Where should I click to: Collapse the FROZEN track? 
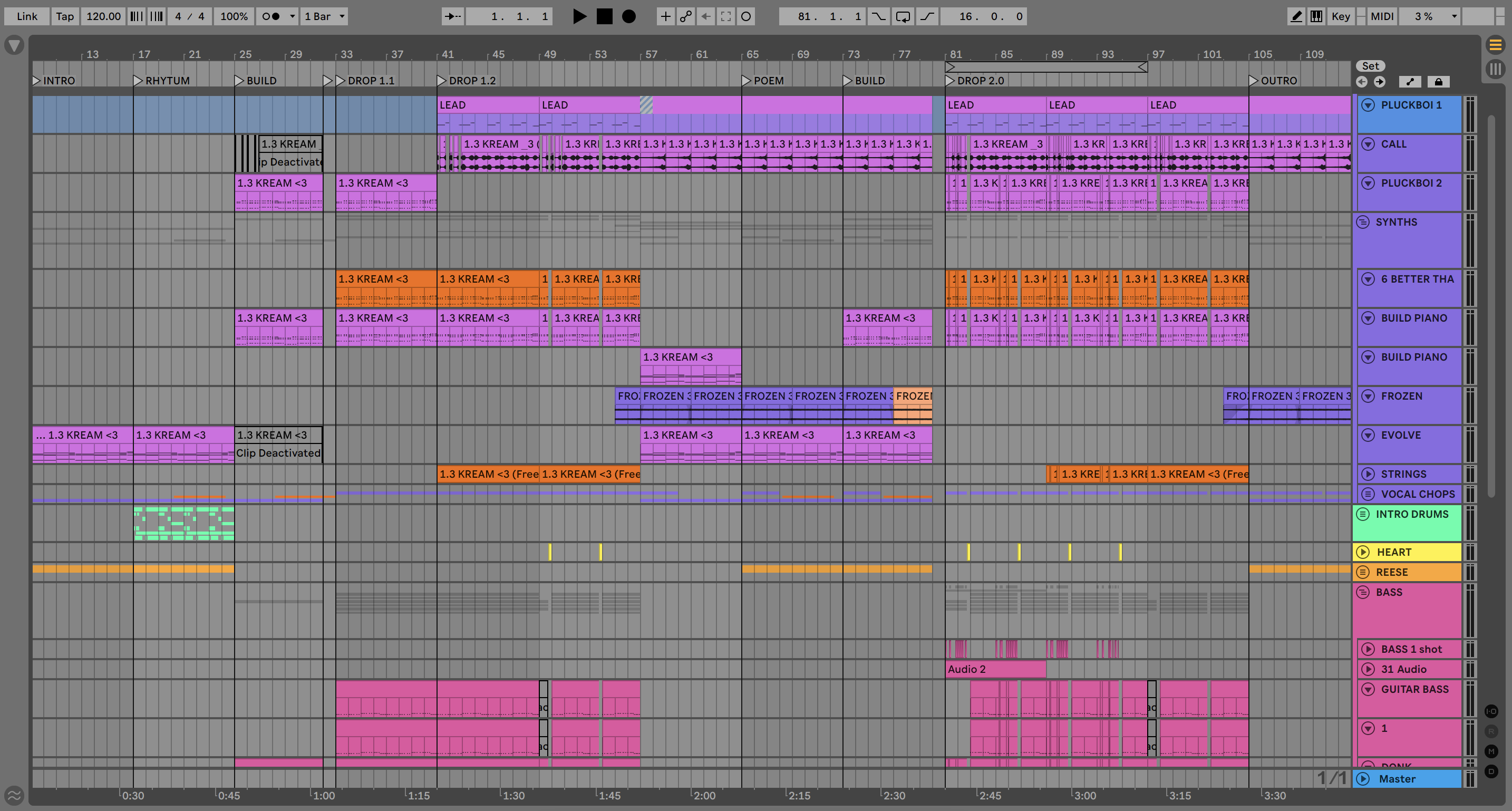tap(1368, 396)
